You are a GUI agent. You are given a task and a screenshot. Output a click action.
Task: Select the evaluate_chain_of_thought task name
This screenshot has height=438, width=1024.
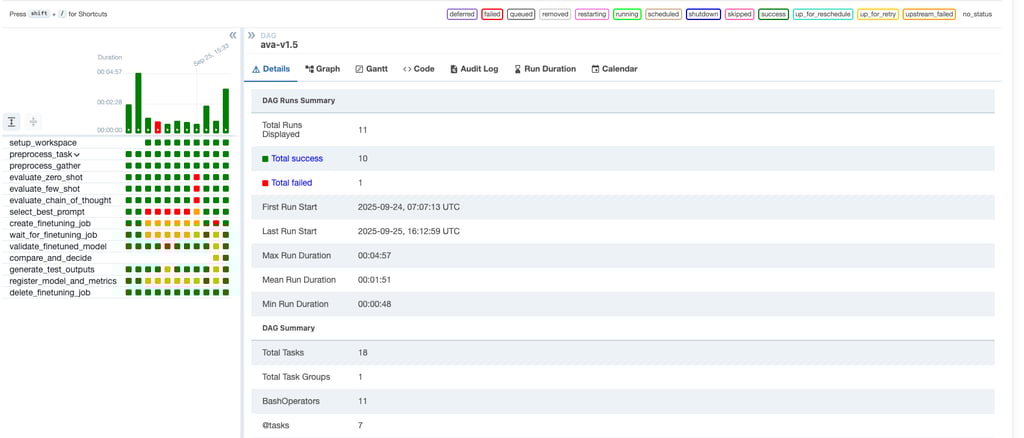click(x=60, y=200)
